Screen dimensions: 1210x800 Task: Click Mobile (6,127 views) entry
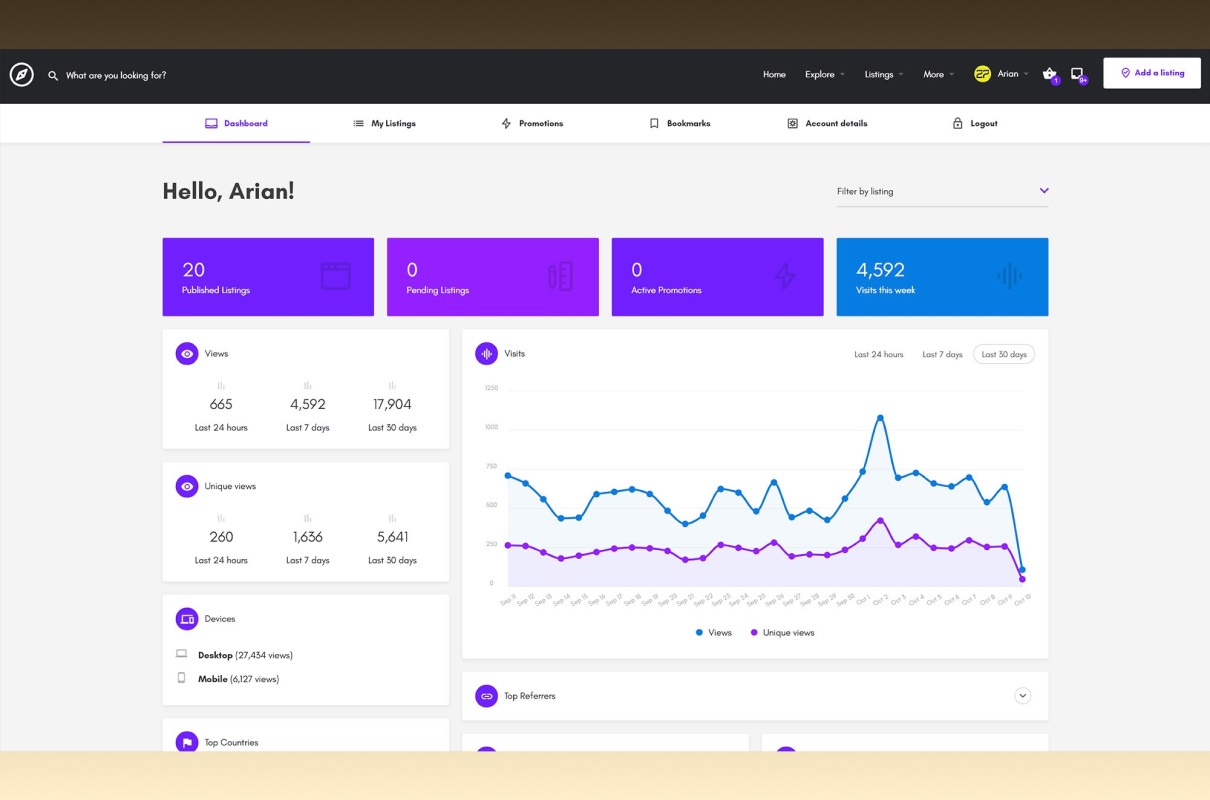238,679
